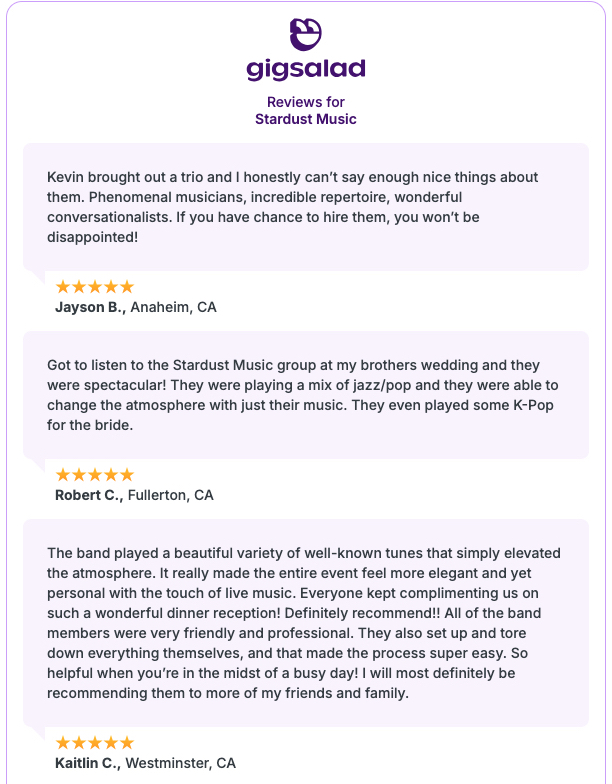Select reviewer name Kaitlin C.

[90, 763]
